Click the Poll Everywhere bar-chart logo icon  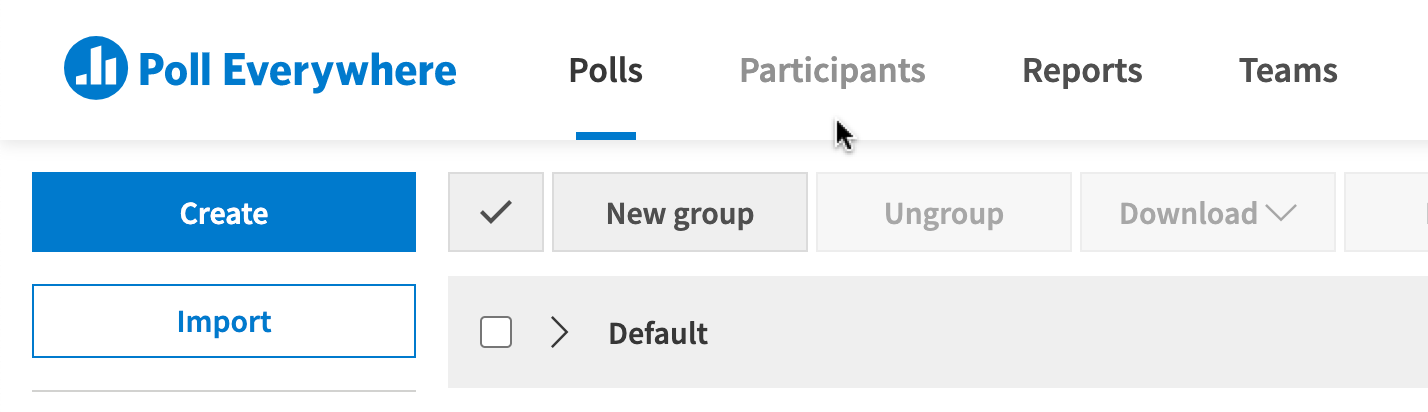96,70
